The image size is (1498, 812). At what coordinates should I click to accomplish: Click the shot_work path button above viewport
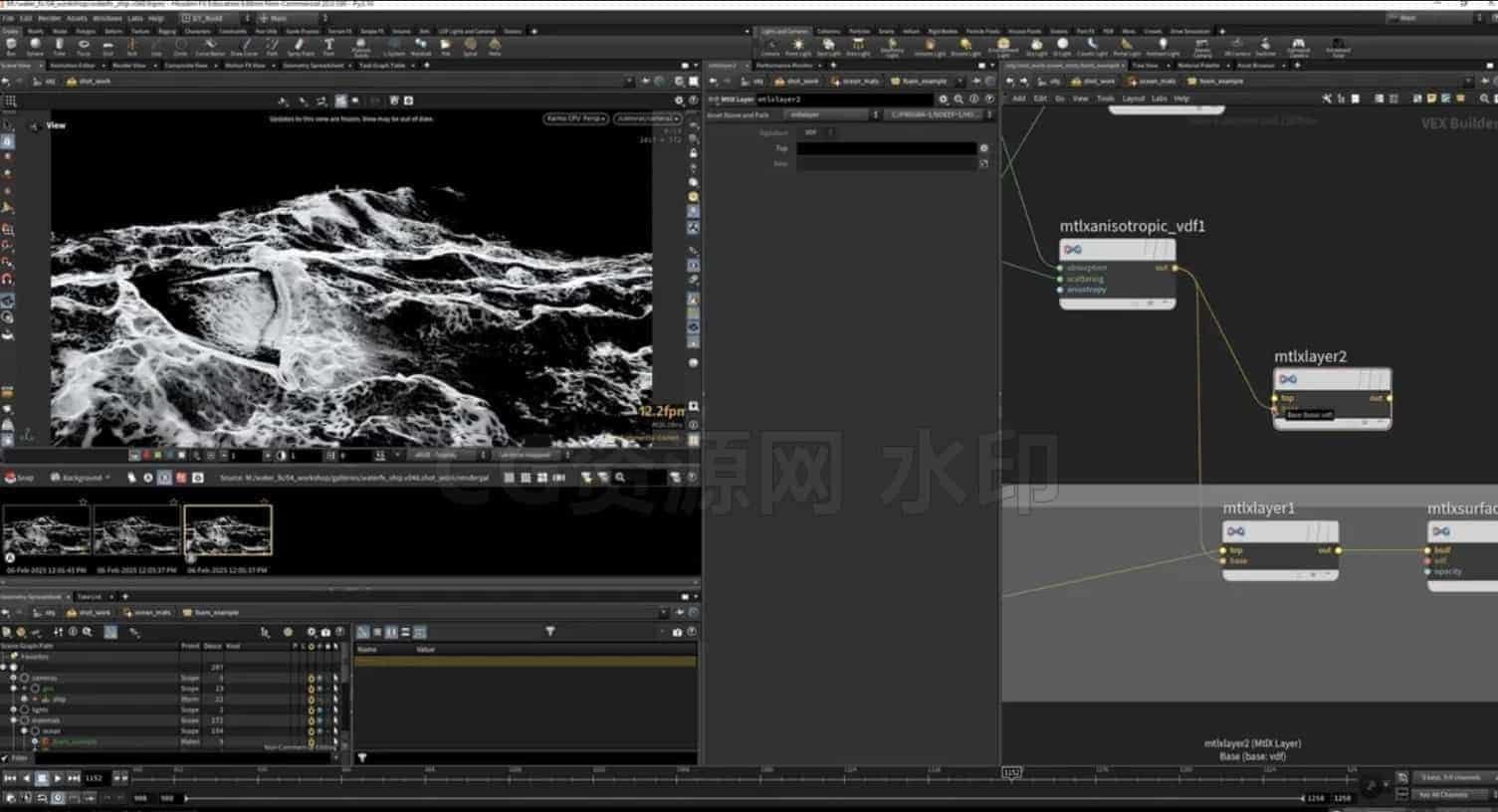tap(88, 81)
